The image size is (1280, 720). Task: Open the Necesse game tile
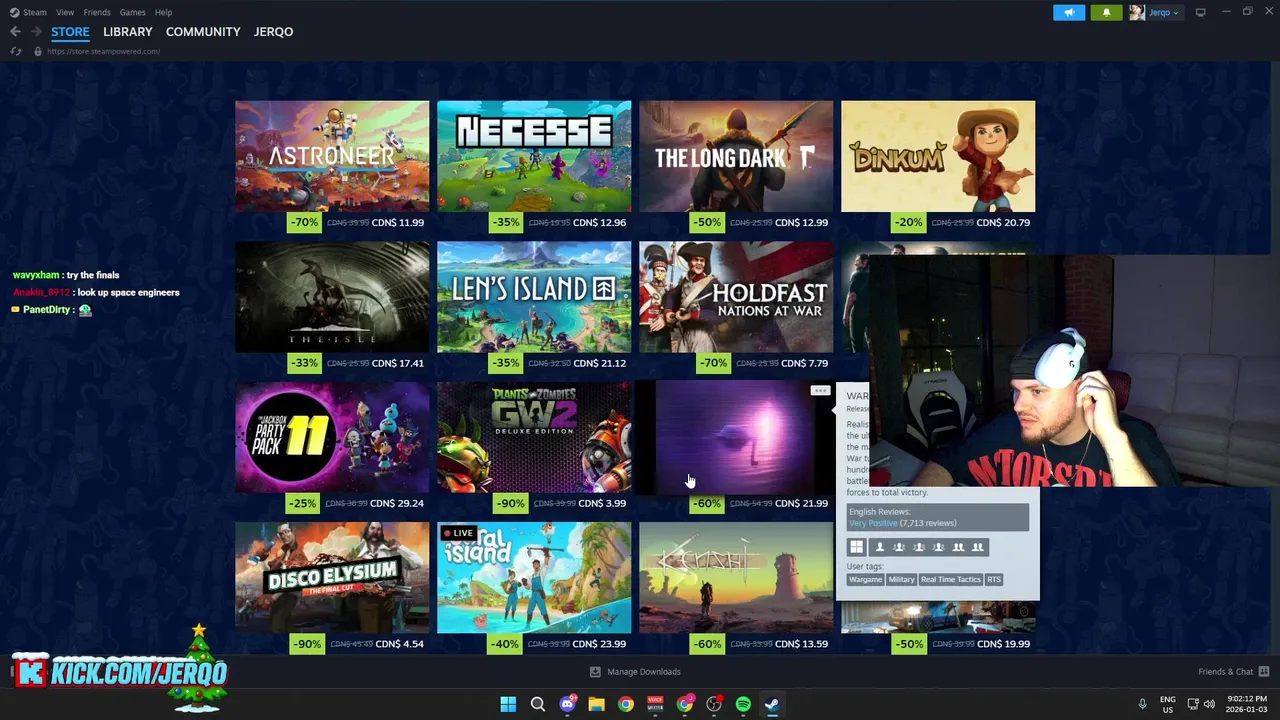(534, 156)
